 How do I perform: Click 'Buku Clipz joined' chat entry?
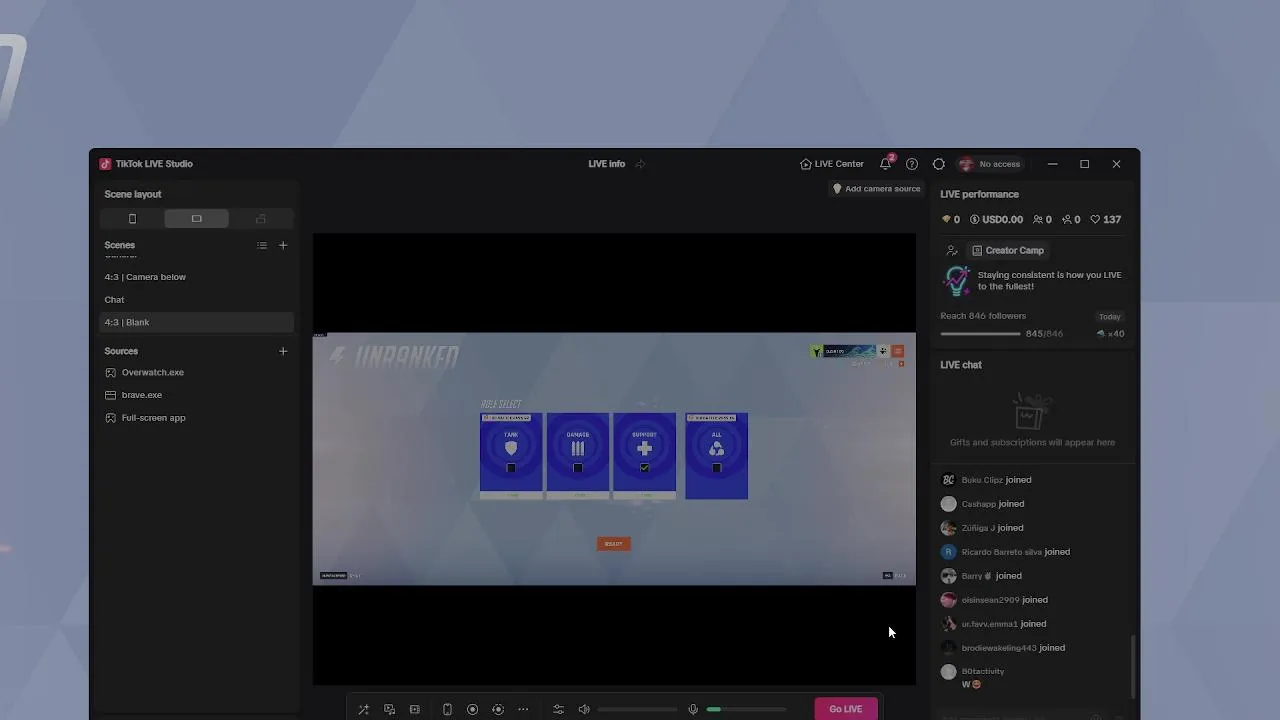[x=986, y=480]
